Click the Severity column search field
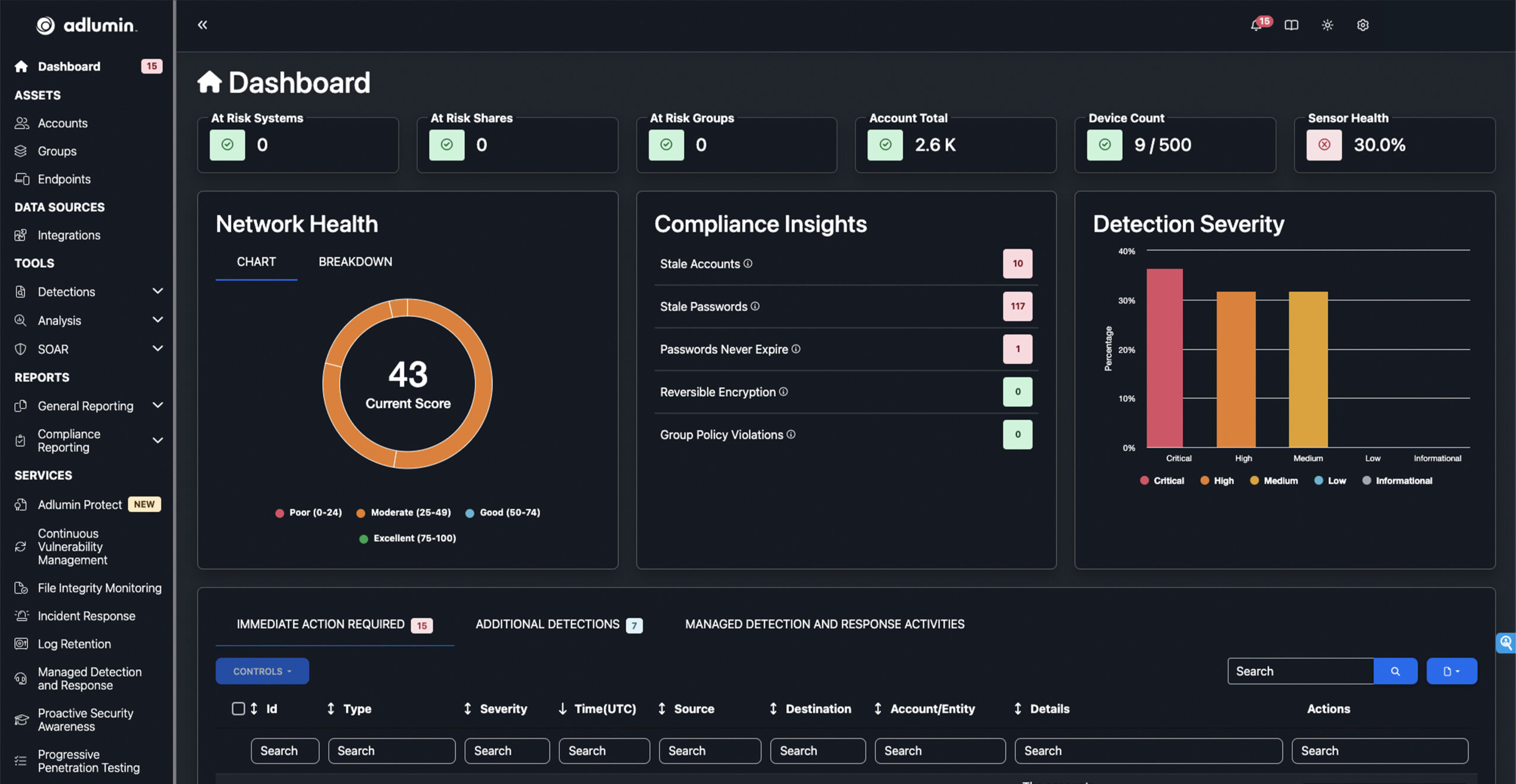Viewport: 1516px width, 784px height. tap(507, 751)
